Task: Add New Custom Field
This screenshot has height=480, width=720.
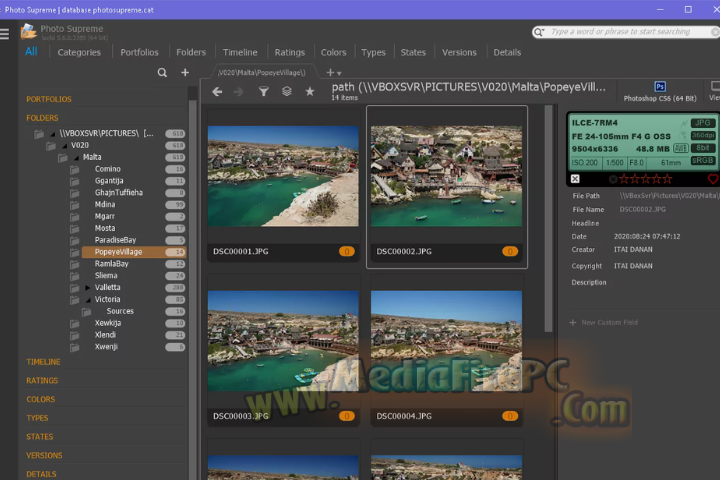Action: (x=604, y=322)
